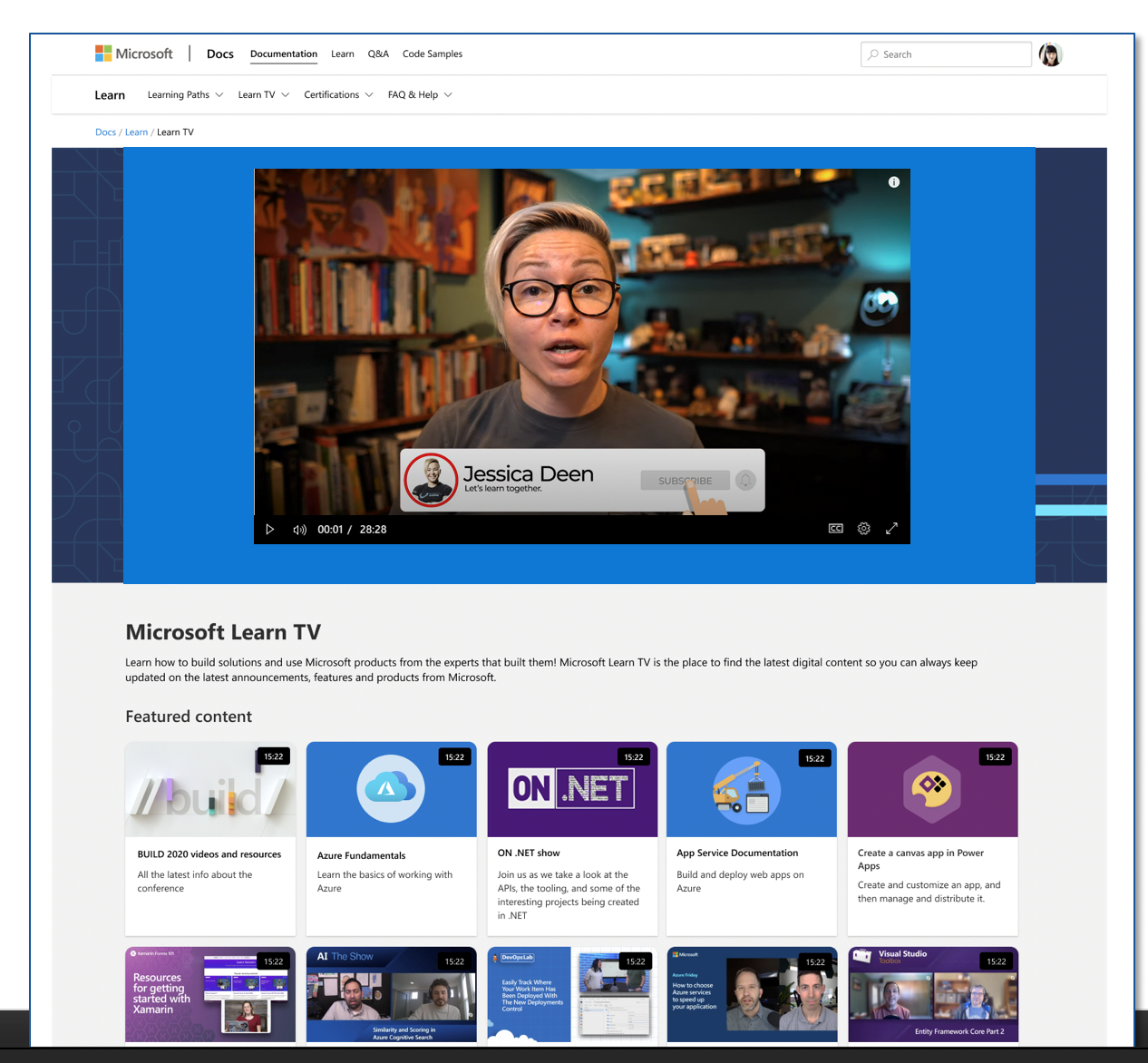The image size is (1148, 1063).
Task: Open the Learn tab in top navigation
Action: [x=343, y=54]
